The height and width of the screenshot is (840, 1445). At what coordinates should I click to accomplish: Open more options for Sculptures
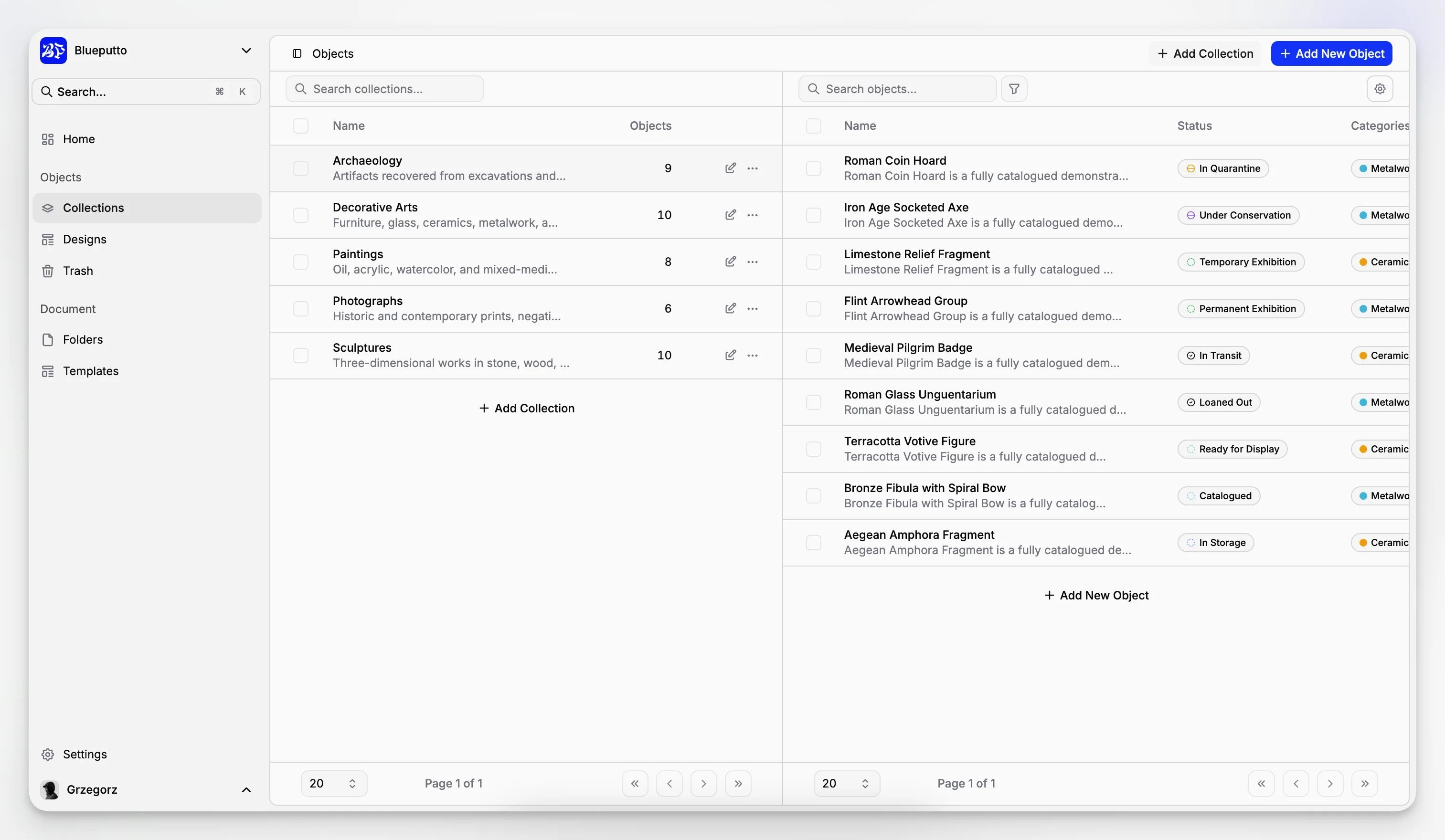(x=752, y=355)
